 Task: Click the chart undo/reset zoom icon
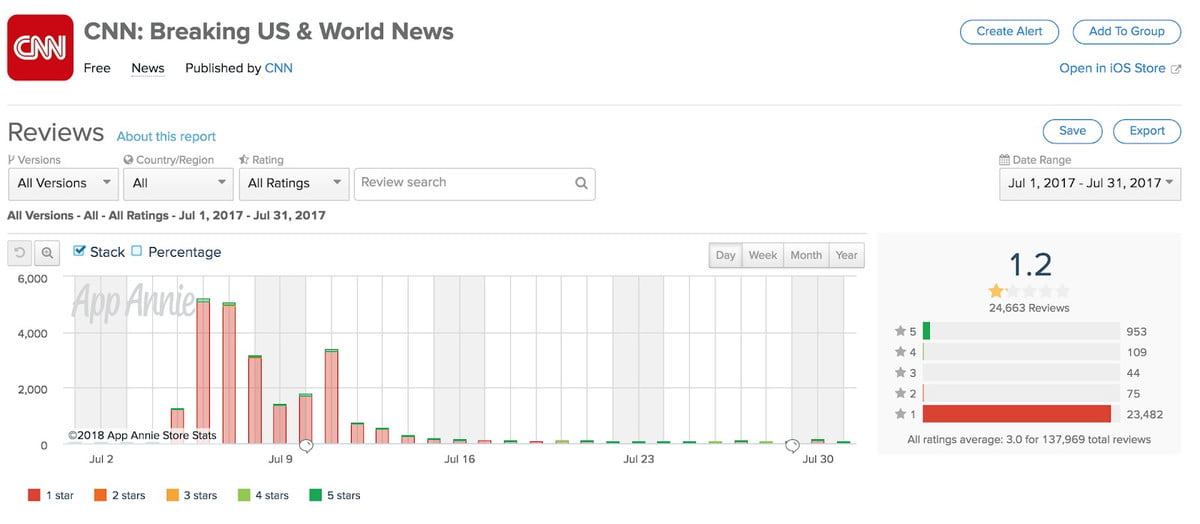pyautogui.click(x=20, y=254)
